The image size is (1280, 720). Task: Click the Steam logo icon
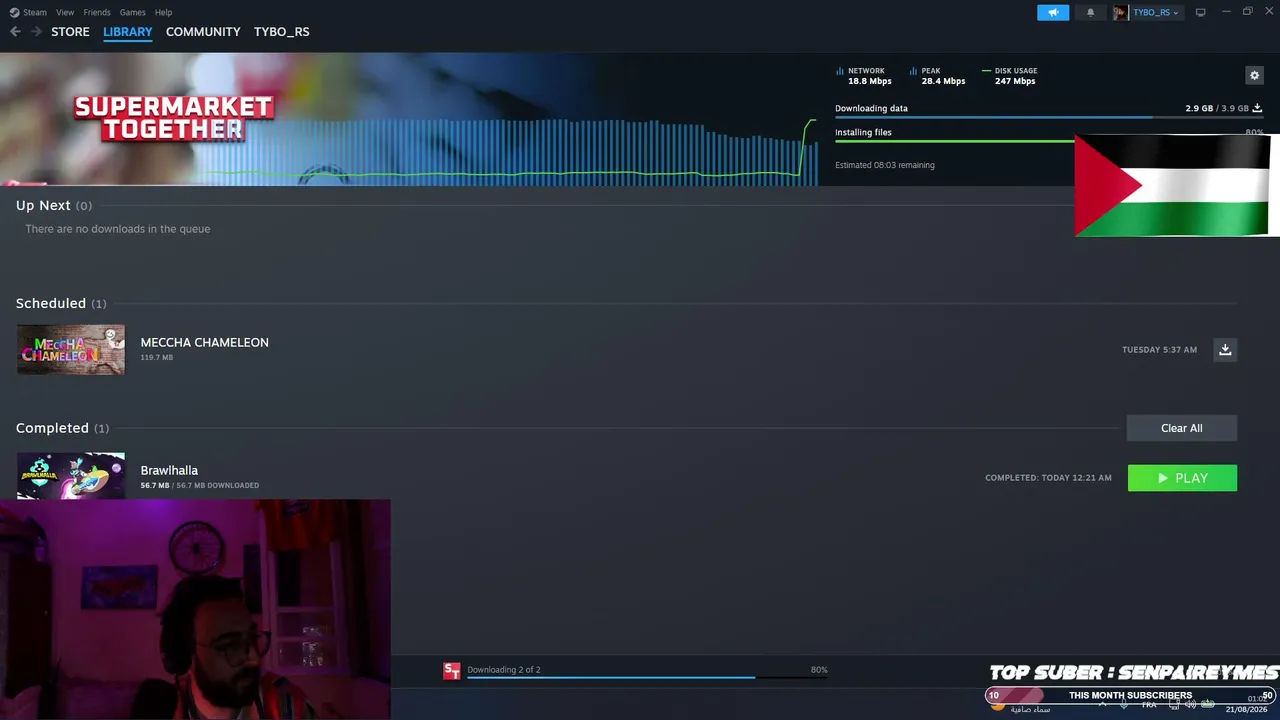(14, 12)
